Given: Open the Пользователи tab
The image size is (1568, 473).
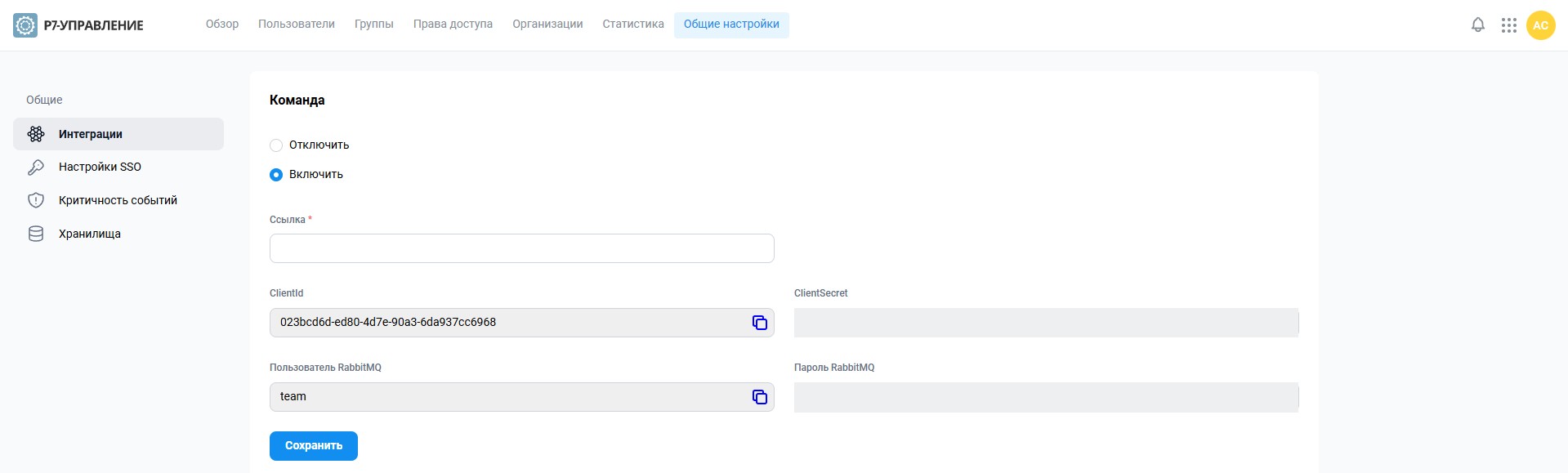Looking at the screenshot, I should click(297, 25).
